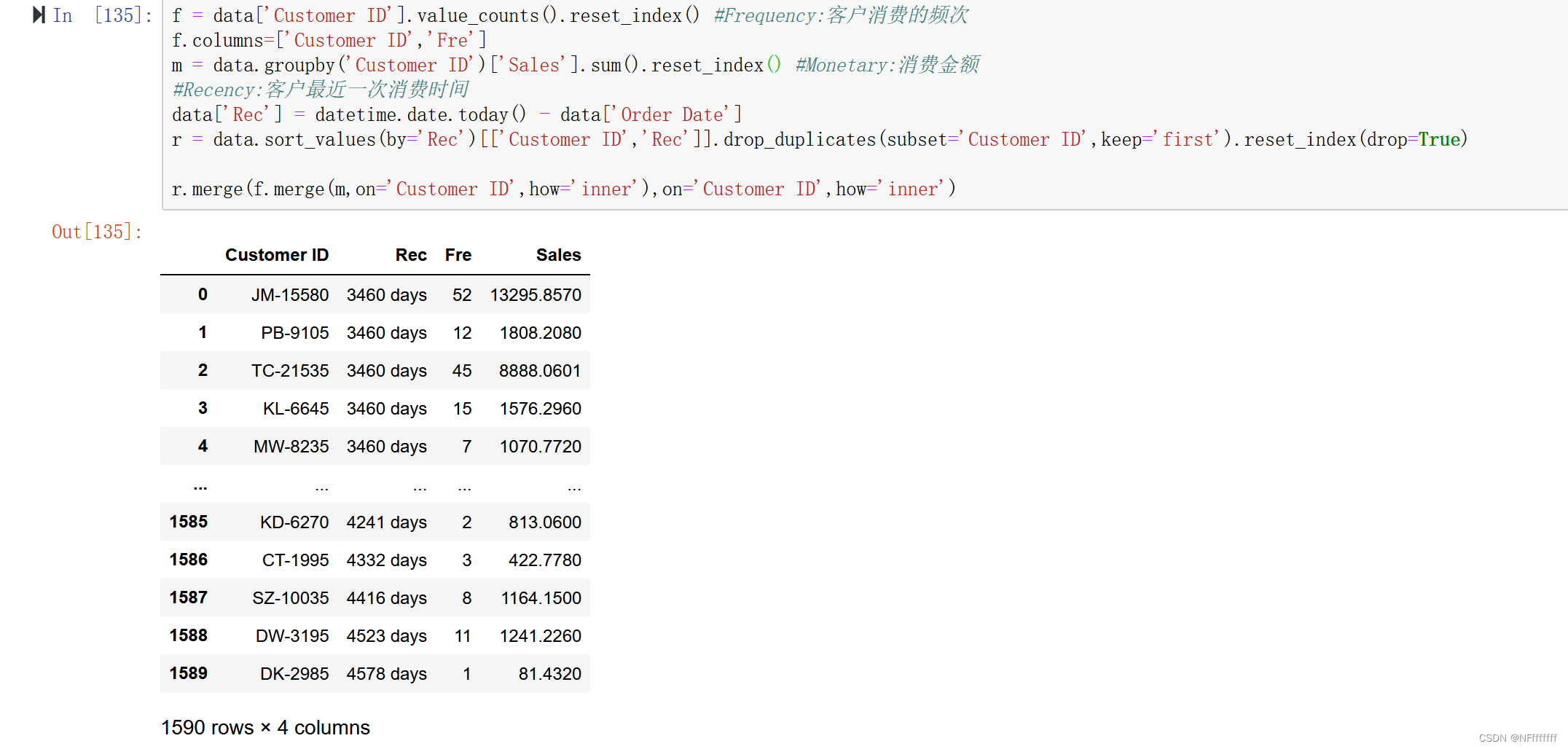Select cell SZ-10035 in the table
The image size is (1568, 749).
(x=291, y=598)
